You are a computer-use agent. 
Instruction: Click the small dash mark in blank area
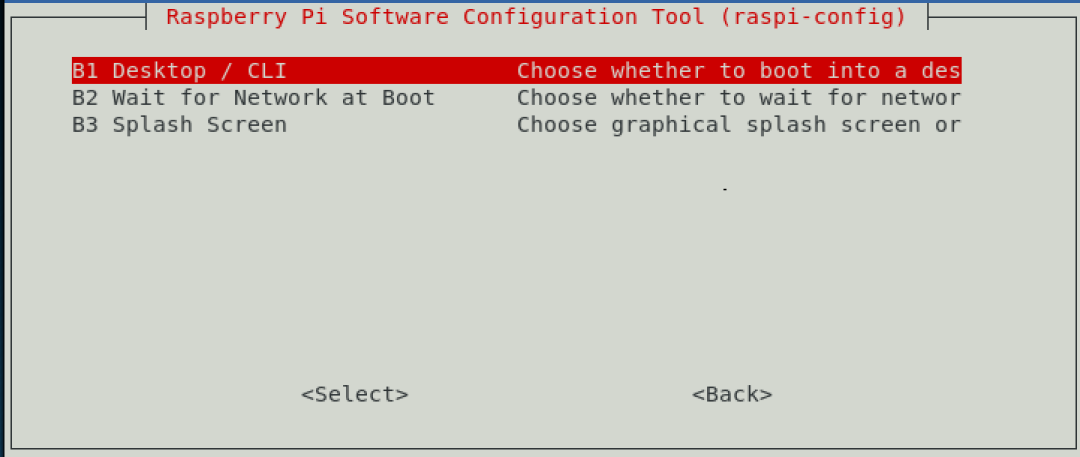tap(725, 189)
